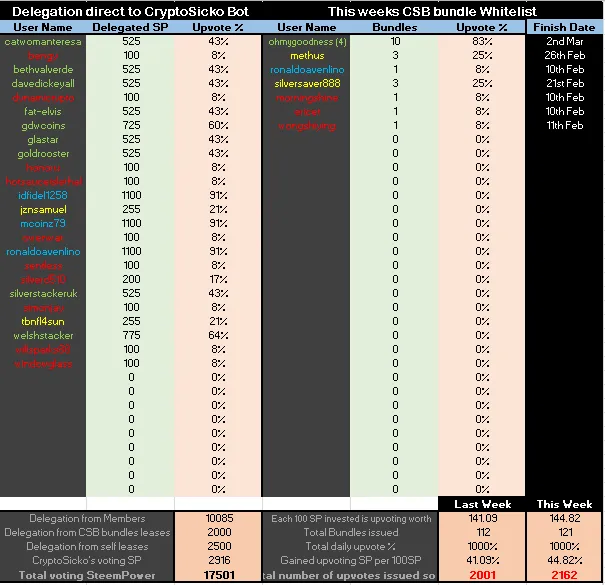This screenshot has width=605, height=585.
Task: Click the 10085 members delegation value
Action: [219, 518]
